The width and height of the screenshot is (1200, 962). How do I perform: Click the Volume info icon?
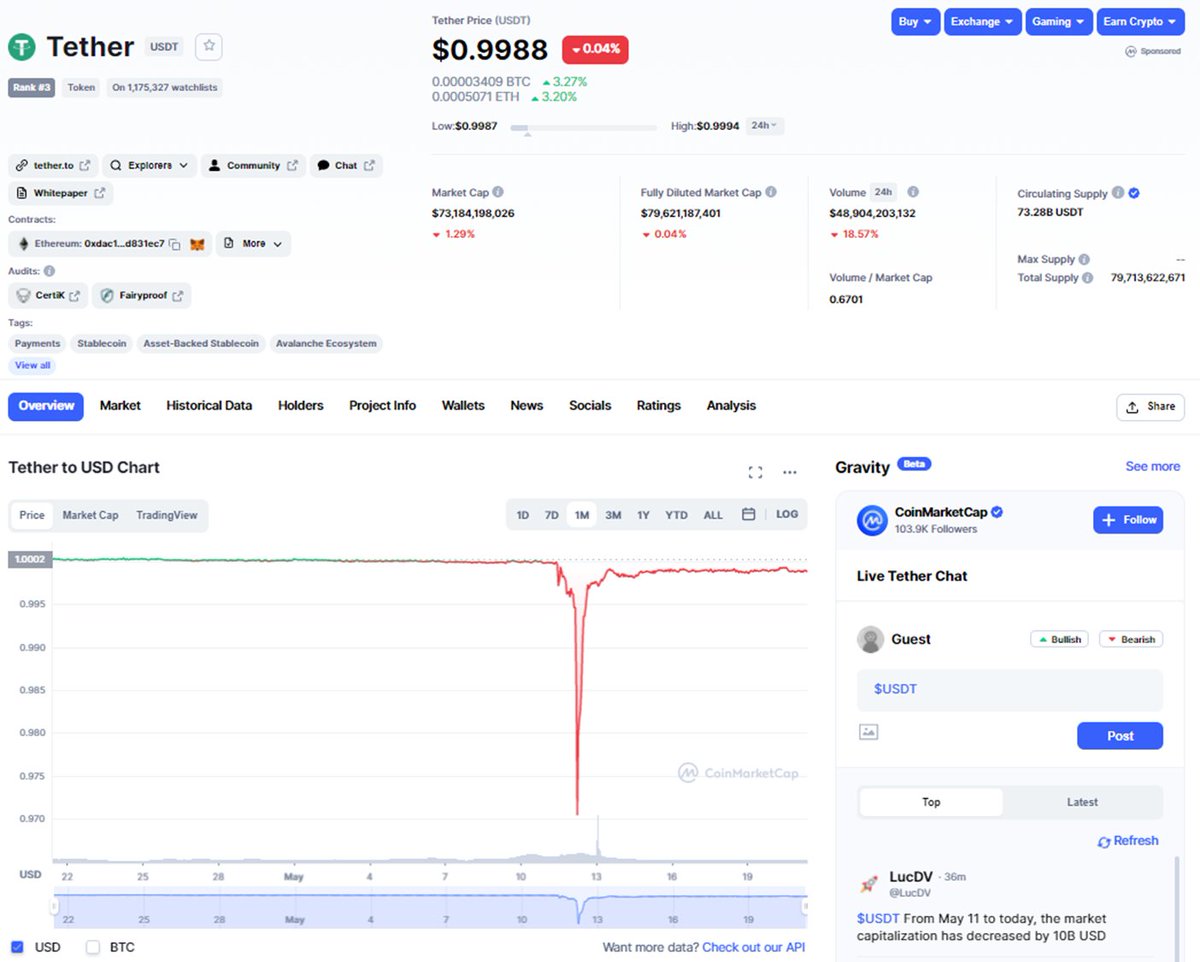(913, 192)
